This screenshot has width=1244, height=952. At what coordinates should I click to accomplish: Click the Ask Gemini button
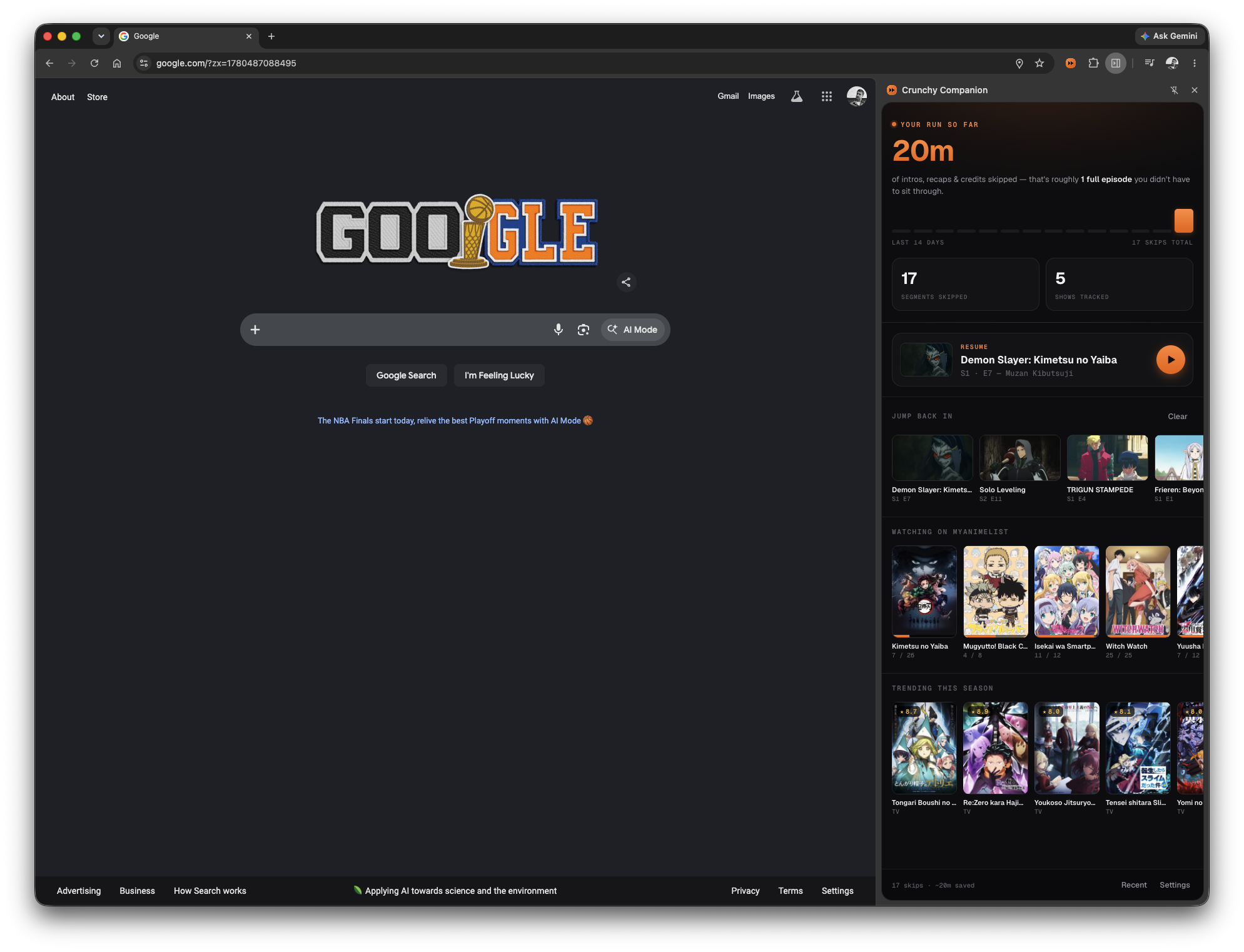(1169, 36)
